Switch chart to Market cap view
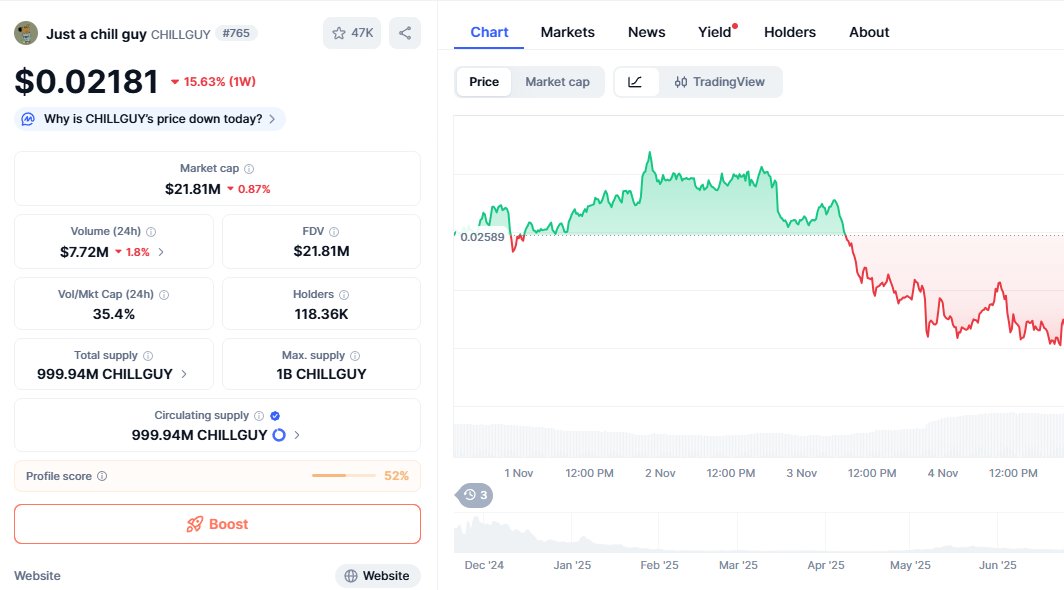Viewport: 1064px width, 590px height. click(x=557, y=82)
